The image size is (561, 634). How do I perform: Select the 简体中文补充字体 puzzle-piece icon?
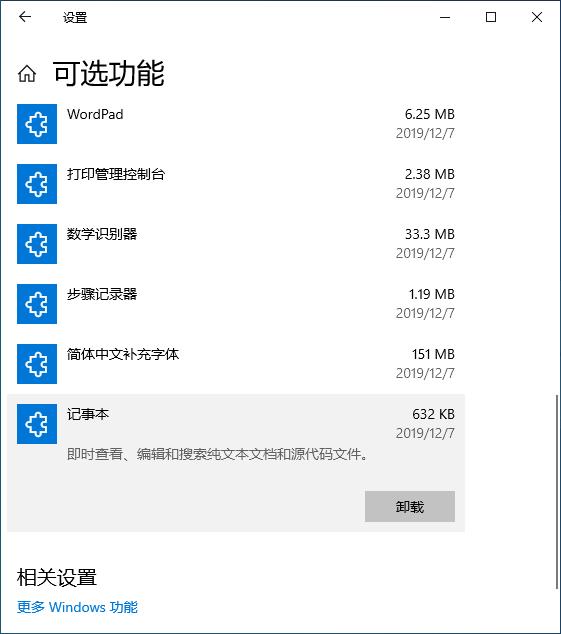pyautogui.click(x=37, y=364)
